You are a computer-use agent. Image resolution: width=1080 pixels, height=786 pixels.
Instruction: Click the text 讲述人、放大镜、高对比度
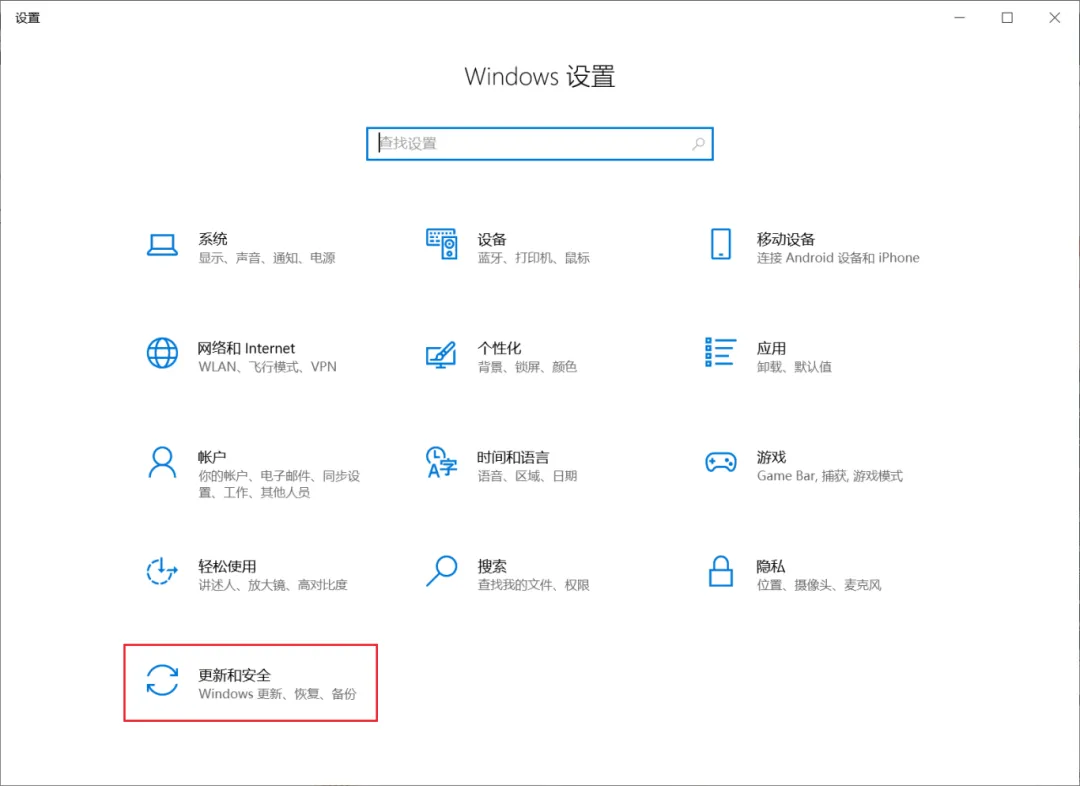click(x=273, y=584)
